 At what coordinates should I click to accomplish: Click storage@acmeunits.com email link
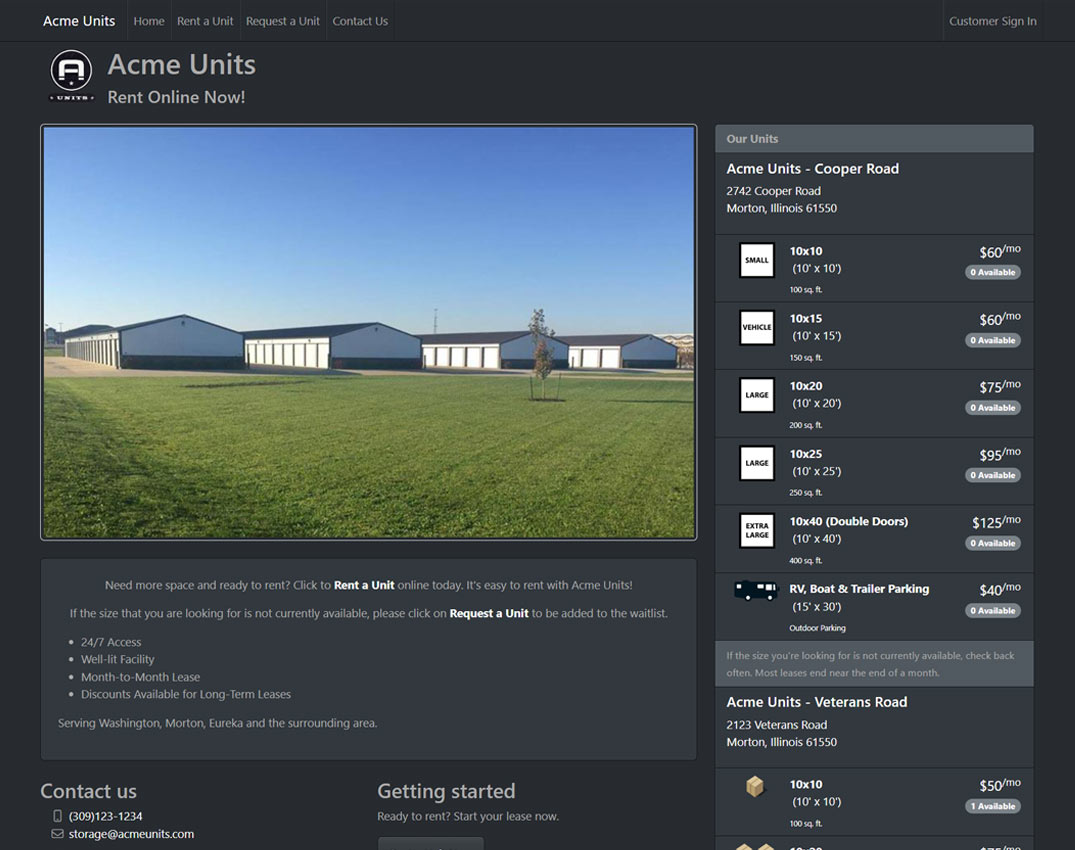click(x=131, y=834)
